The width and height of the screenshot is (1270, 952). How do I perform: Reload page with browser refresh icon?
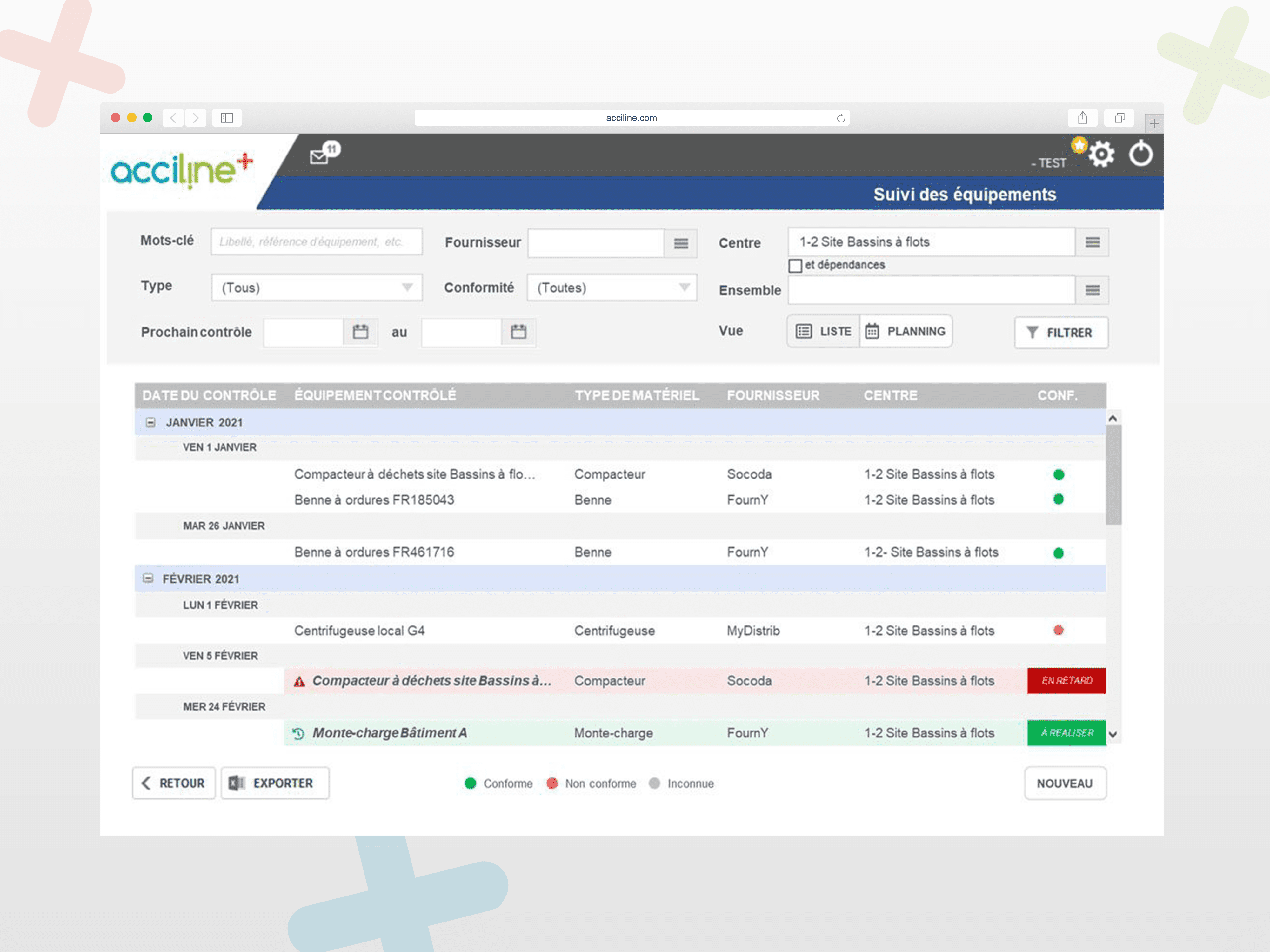coord(840,118)
